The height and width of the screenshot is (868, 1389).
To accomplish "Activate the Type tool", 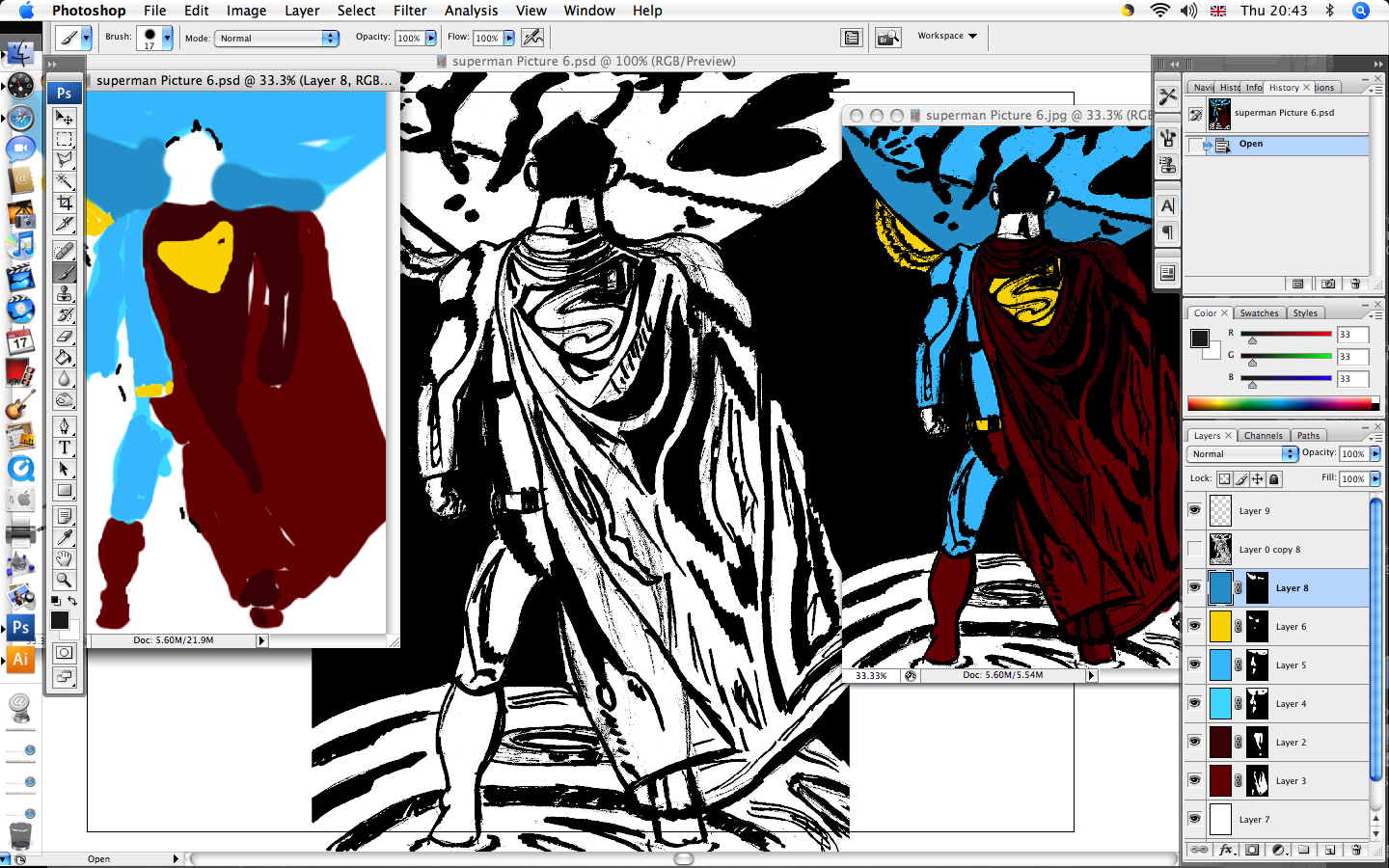I will tap(65, 448).
